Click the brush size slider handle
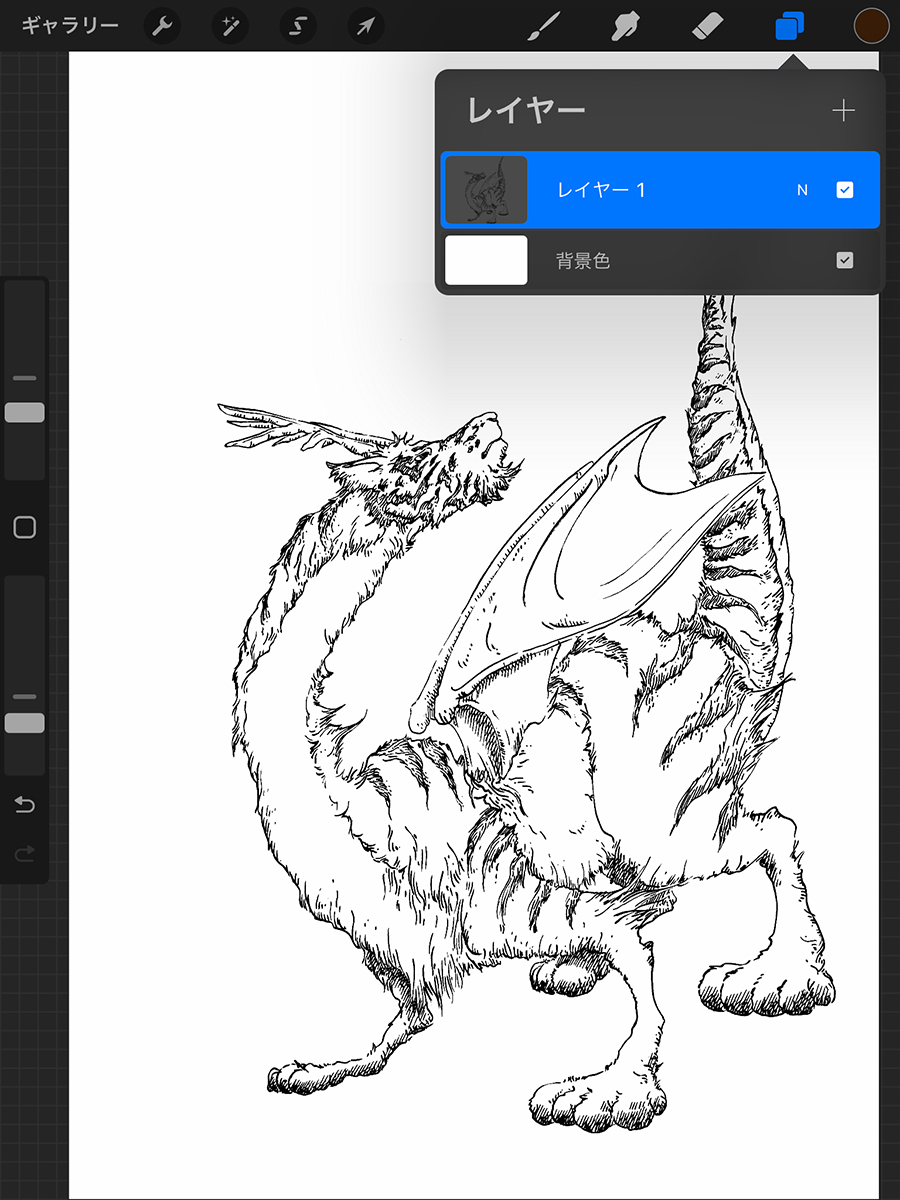This screenshot has height=1200, width=900. [x=25, y=413]
